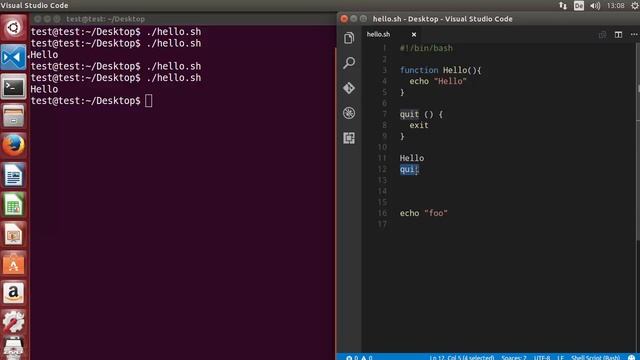Click errors and warnings count in status bar
Image resolution: width=640 pixels, height=360 pixels.
pyautogui.click(x=359, y=357)
